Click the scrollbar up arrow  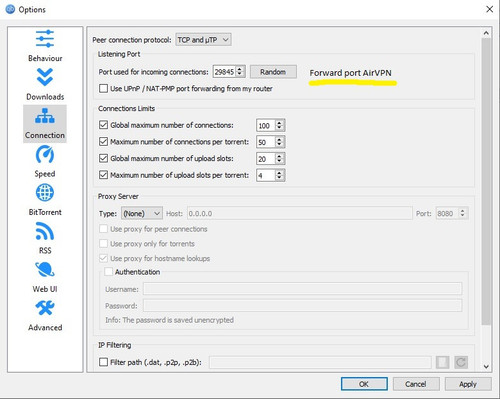(486, 33)
